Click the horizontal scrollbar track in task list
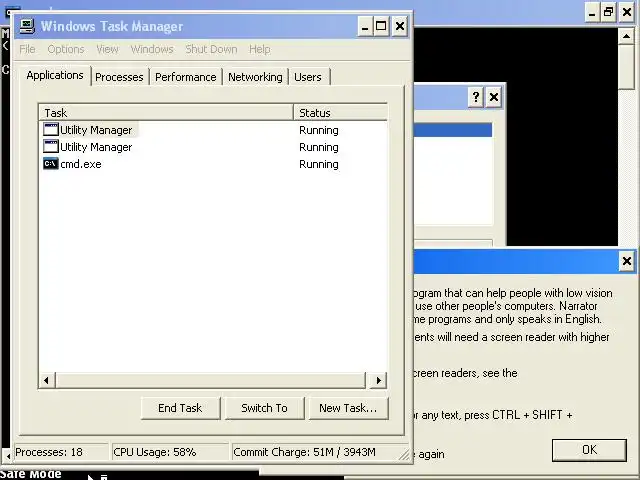The image size is (640, 480). [211, 380]
